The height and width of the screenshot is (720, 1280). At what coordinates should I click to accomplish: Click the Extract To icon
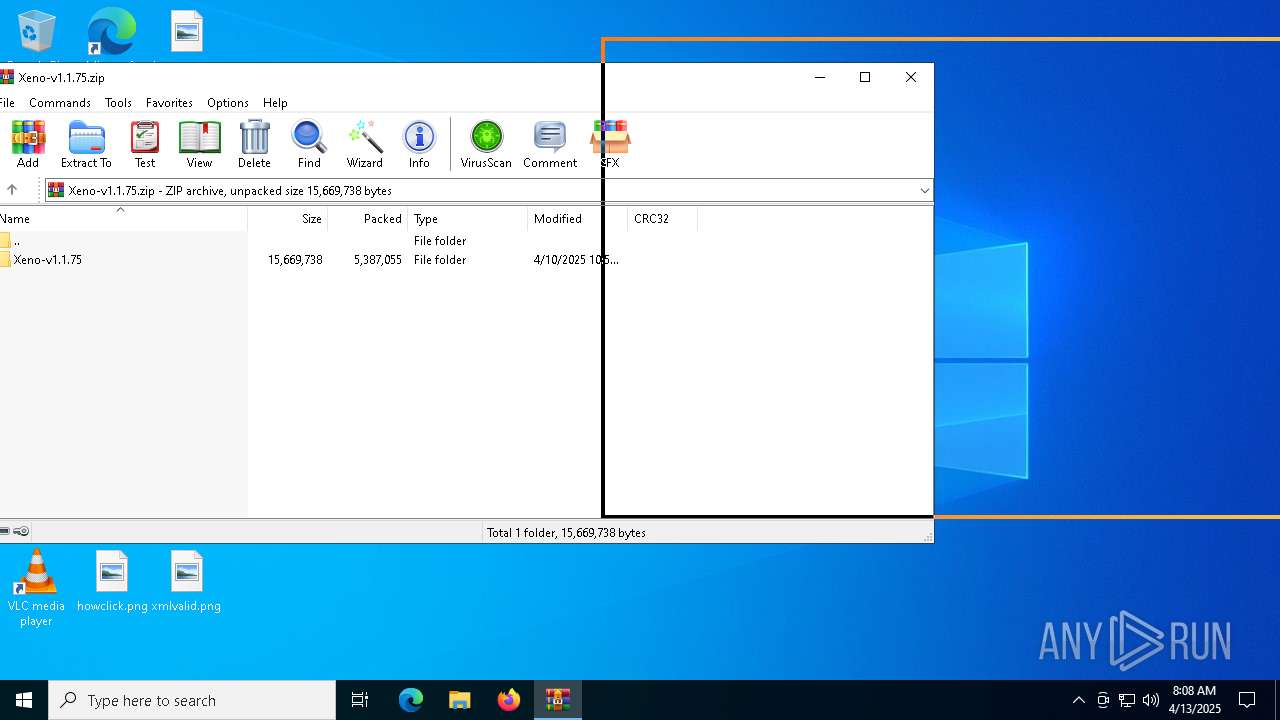click(x=86, y=144)
